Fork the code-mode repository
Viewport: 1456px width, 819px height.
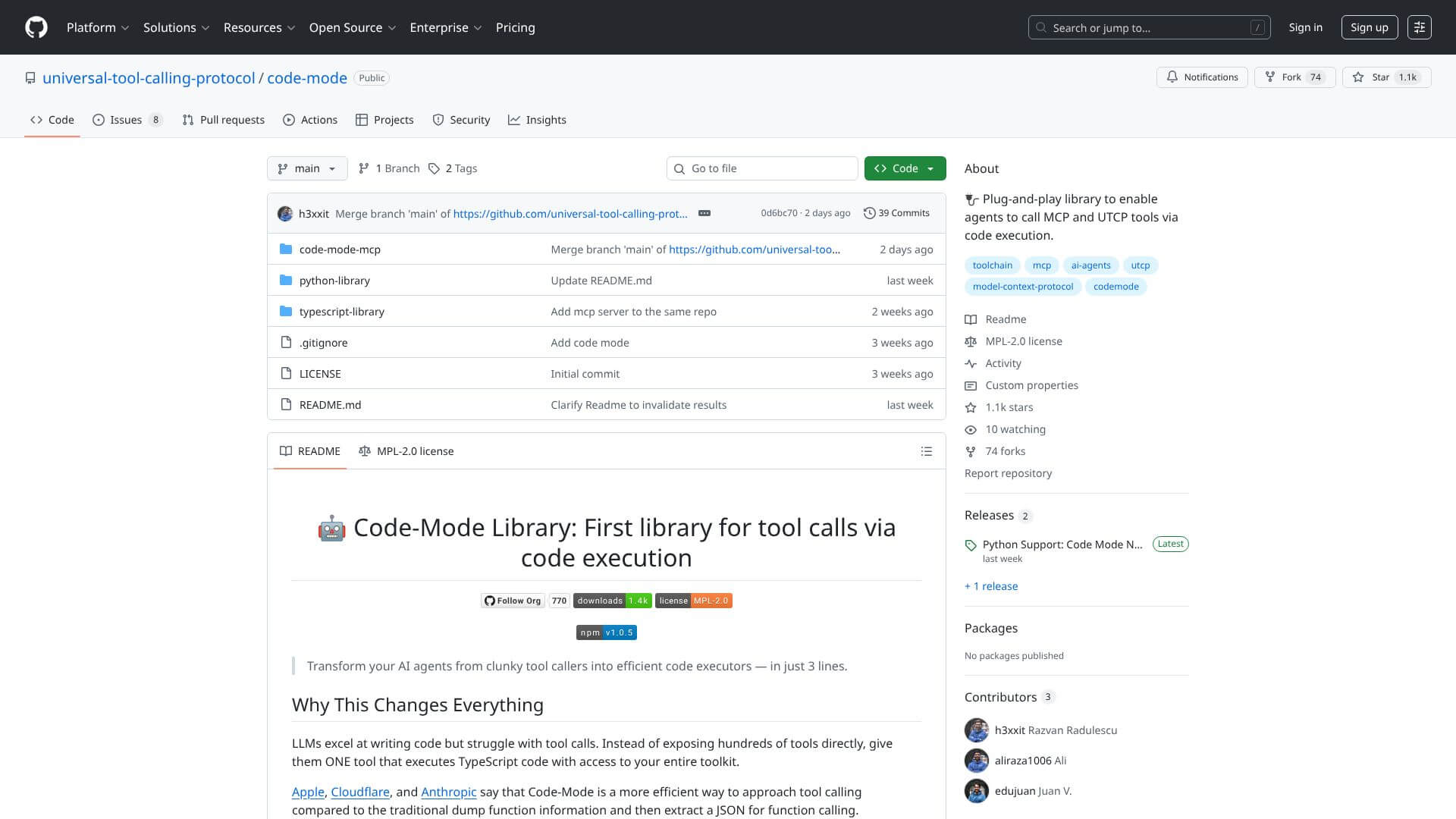[x=1291, y=77]
